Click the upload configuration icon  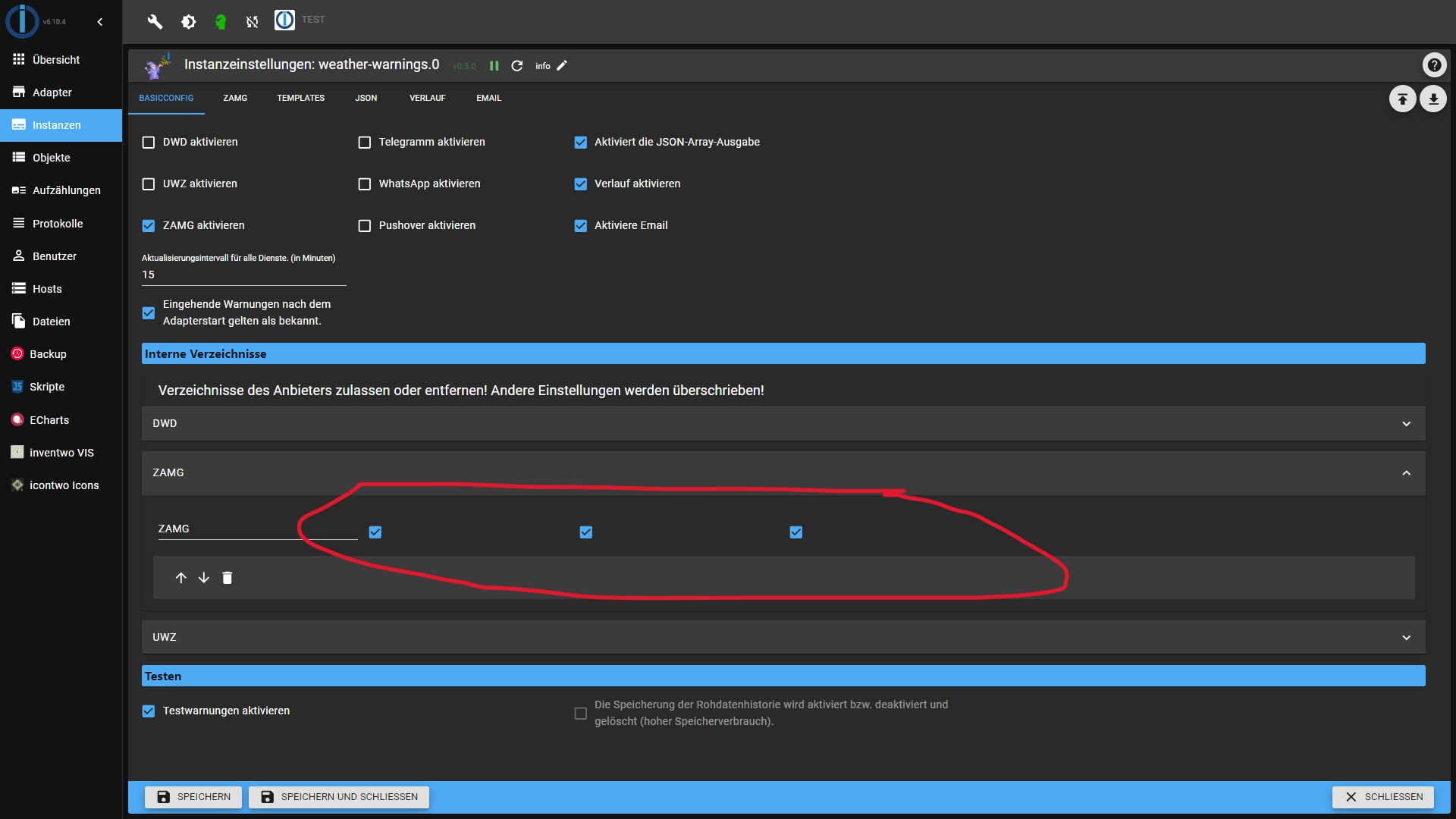(1402, 99)
